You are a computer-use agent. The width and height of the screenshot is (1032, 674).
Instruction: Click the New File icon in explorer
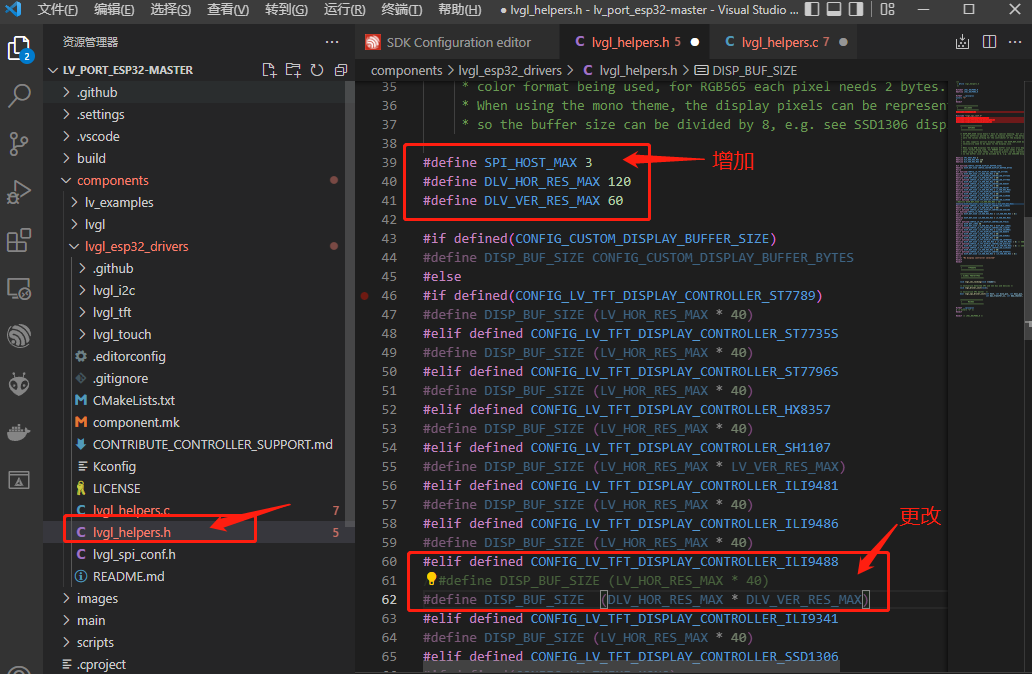coord(269,70)
